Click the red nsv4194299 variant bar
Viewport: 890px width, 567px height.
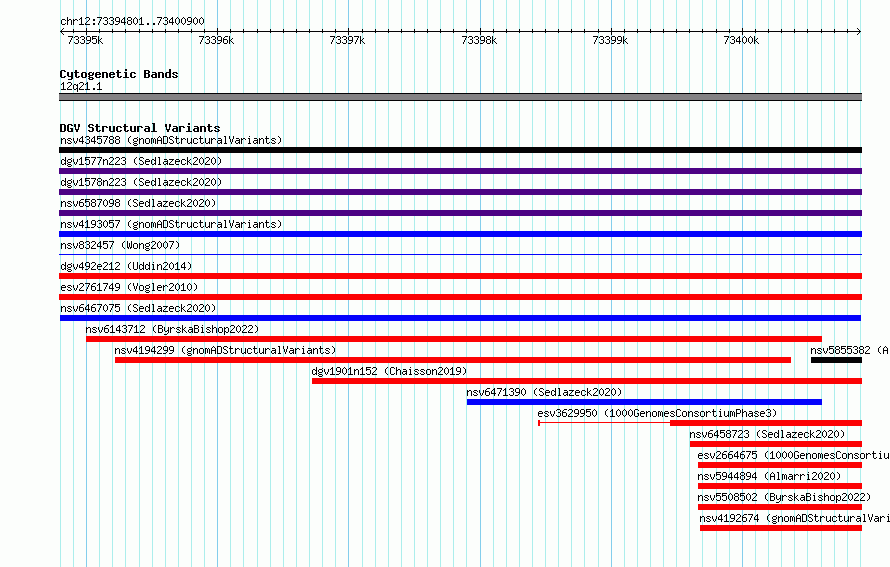(x=453, y=360)
